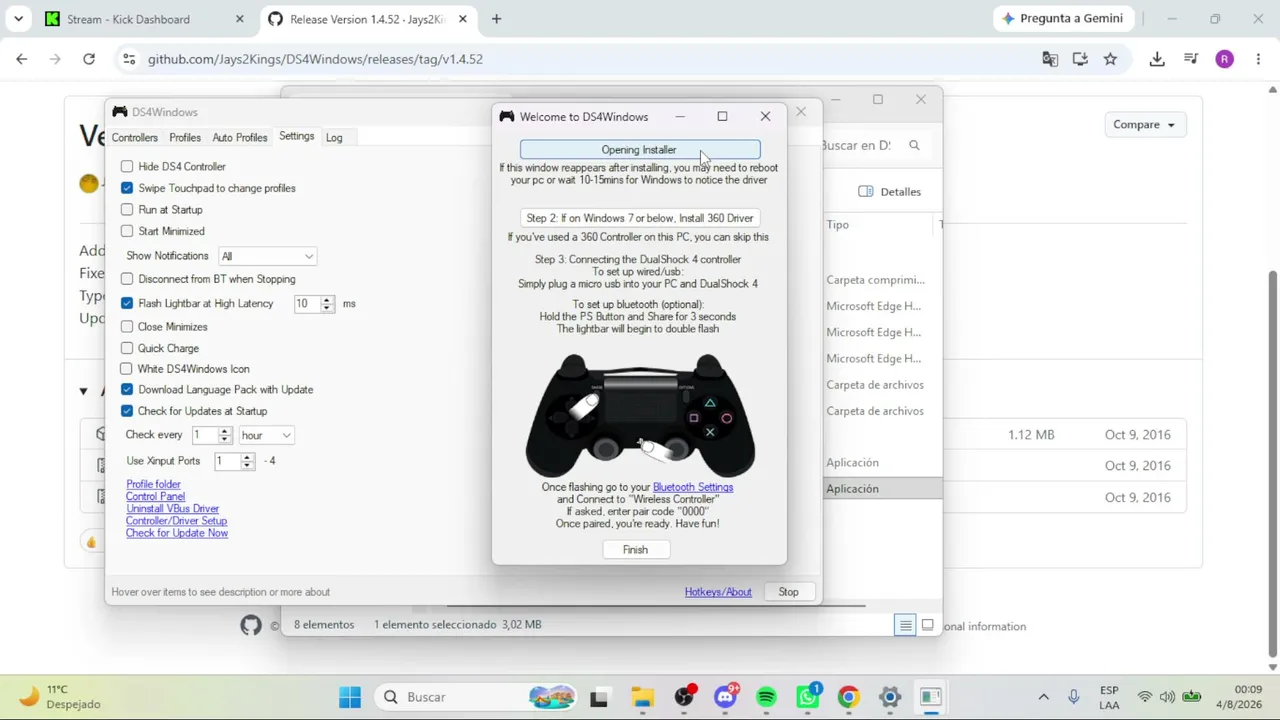The width and height of the screenshot is (1280, 720).
Task: Bookmark this page with the star icon
Action: (1110, 59)
